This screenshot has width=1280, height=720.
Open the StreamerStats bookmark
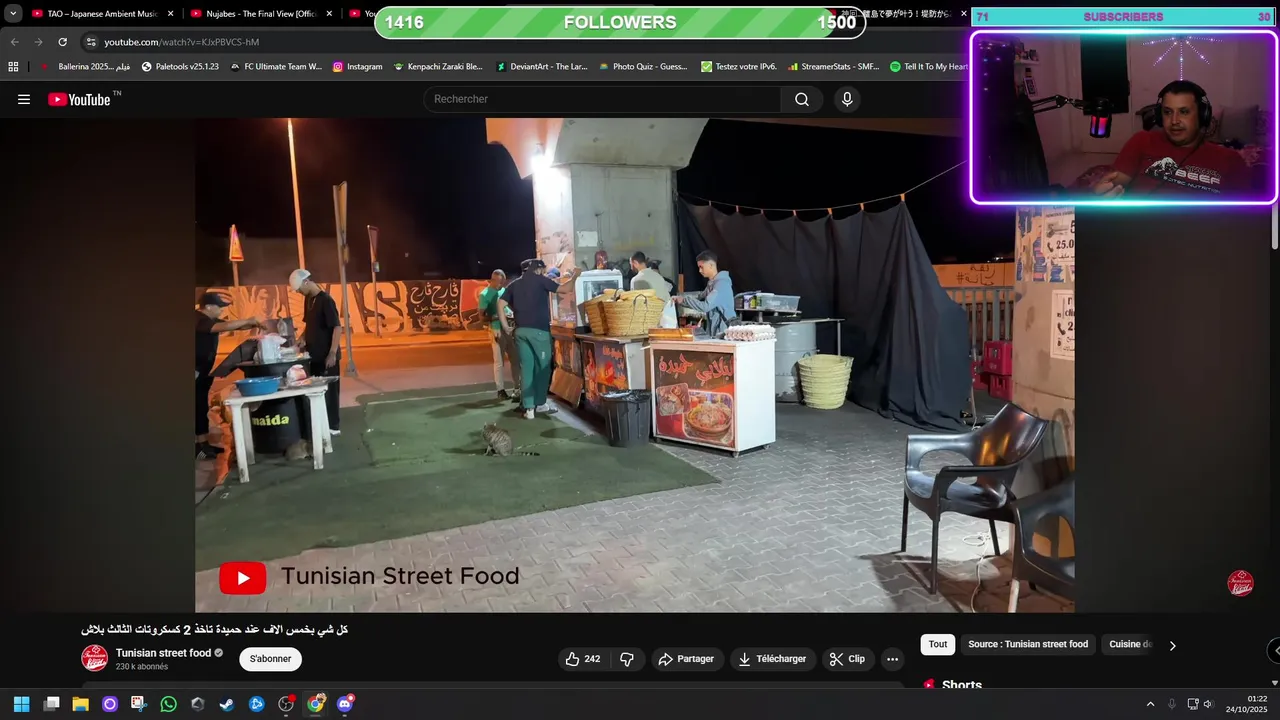coord(833,67)
